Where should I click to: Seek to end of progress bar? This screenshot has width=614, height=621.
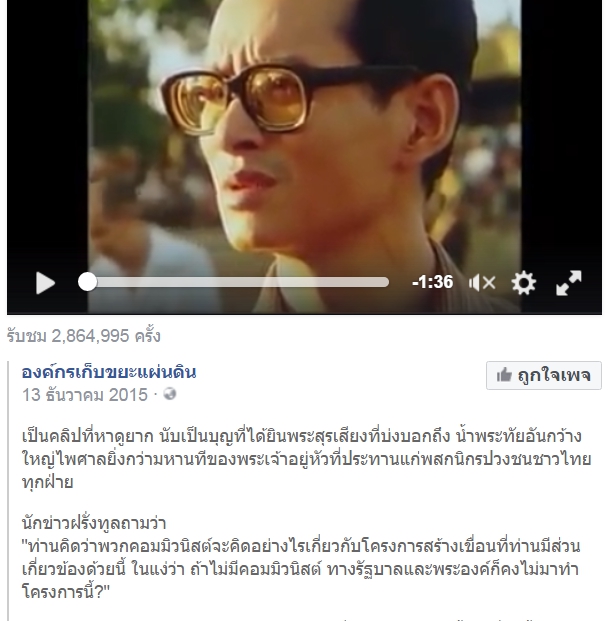click(387, 282)
